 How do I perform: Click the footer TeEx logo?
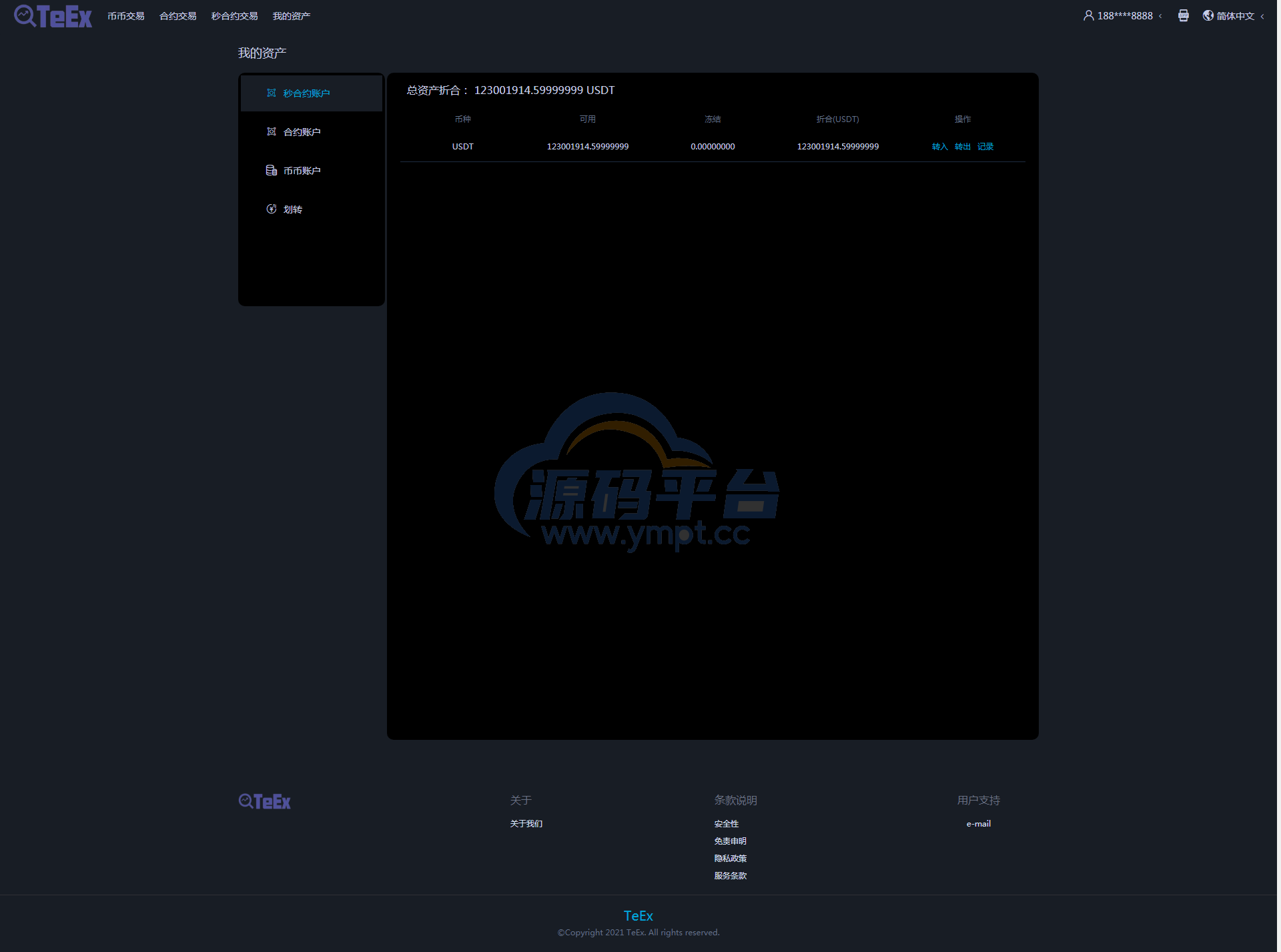265,801
